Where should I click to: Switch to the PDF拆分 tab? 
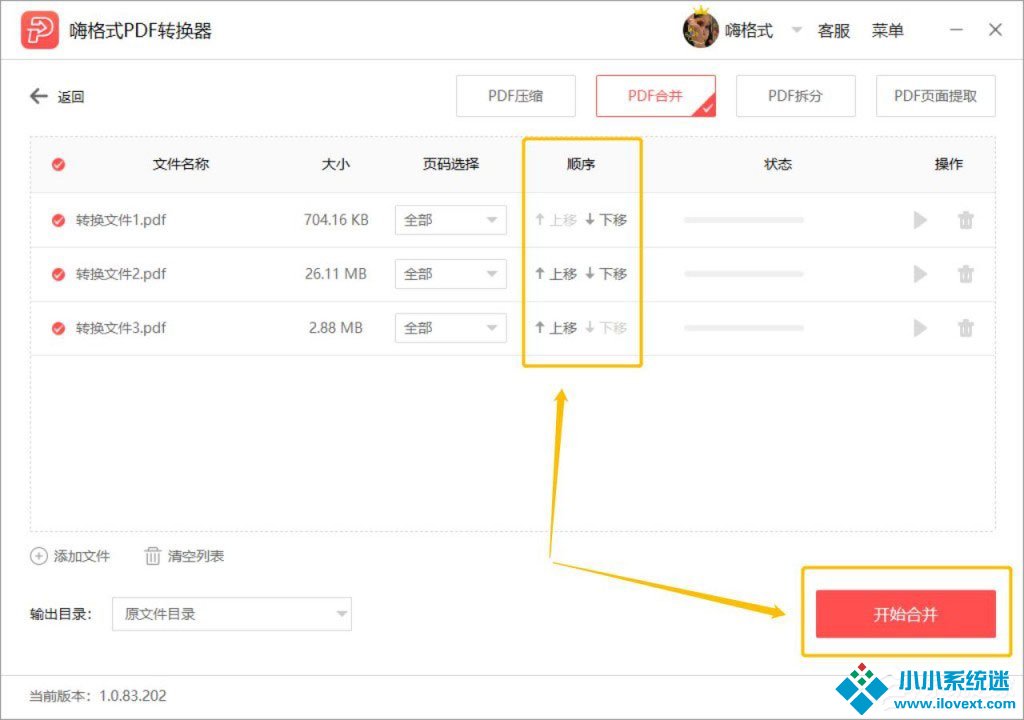point(796,97)
